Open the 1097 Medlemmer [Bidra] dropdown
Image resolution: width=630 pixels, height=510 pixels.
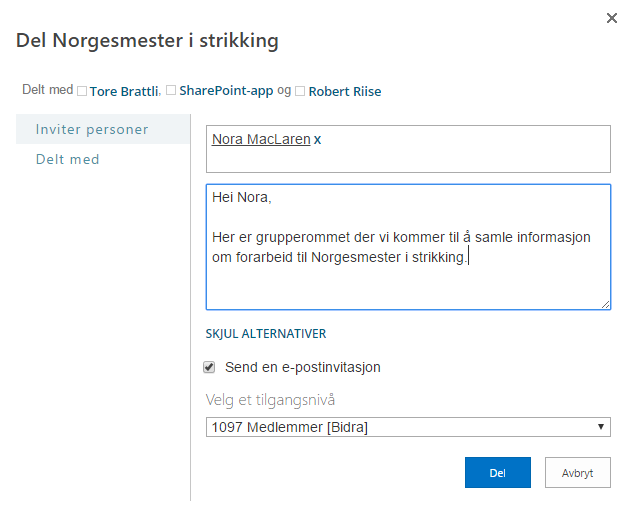[407, 427]
